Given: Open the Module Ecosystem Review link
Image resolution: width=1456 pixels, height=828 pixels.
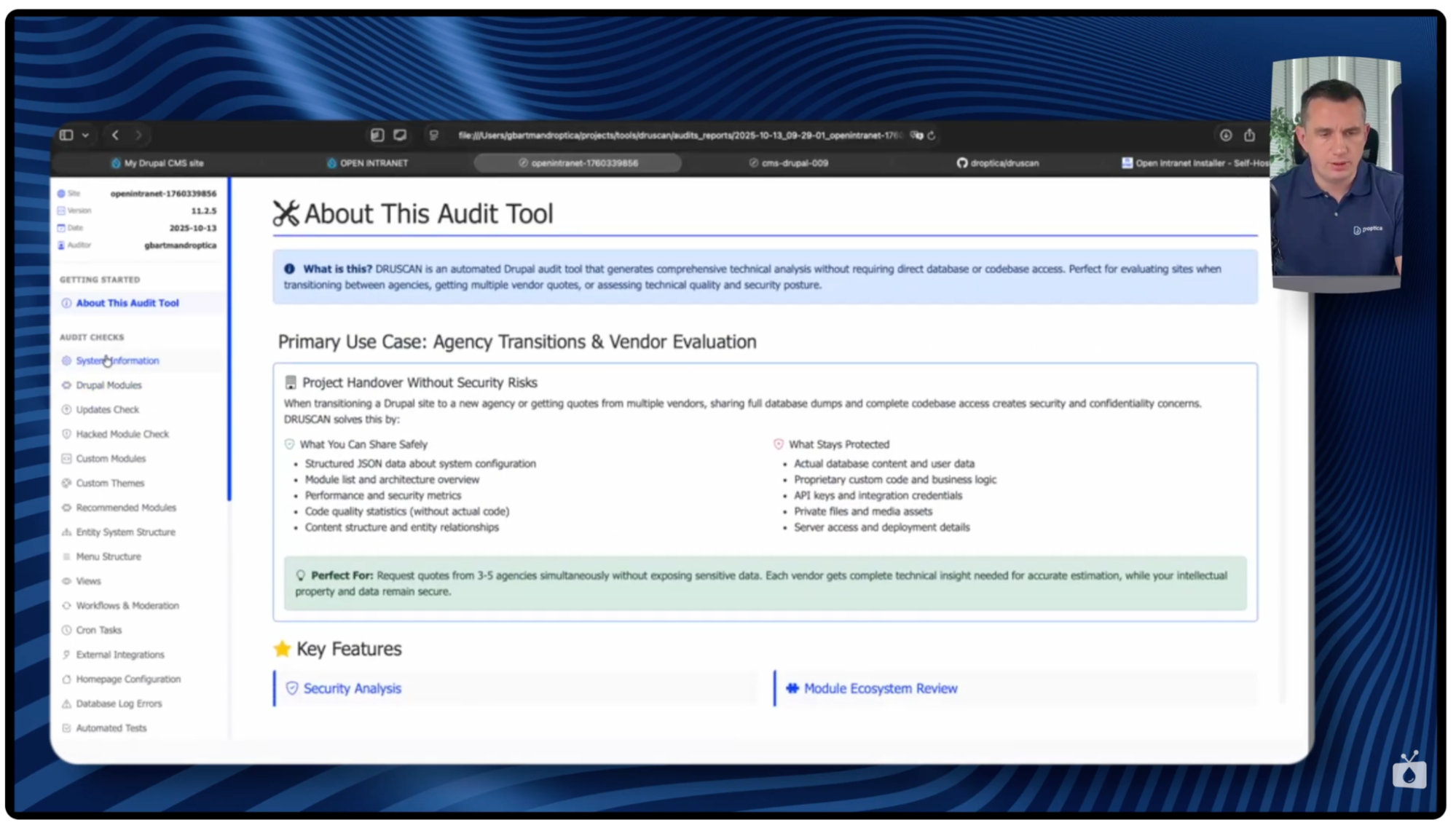Looking at the screenshot, I should click(881, 687).
